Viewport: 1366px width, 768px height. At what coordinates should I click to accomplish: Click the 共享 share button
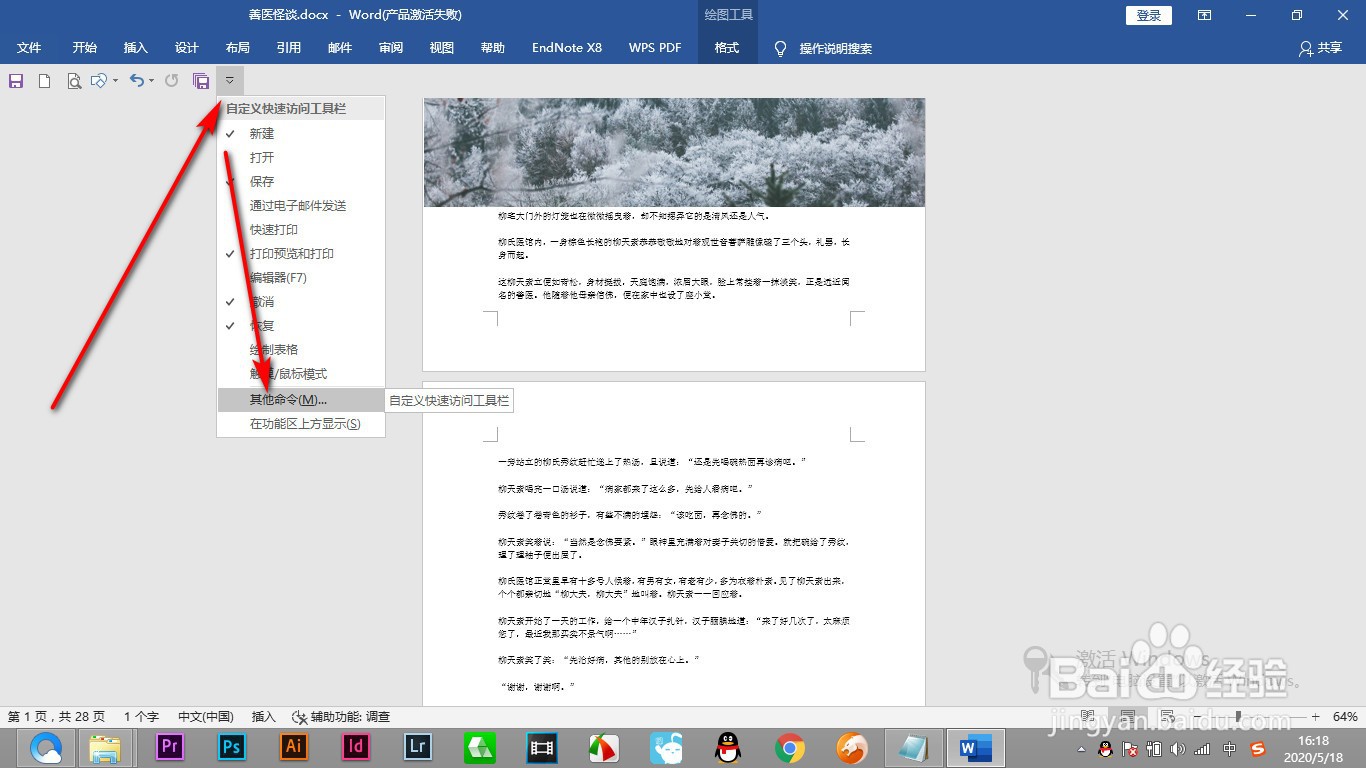[x=1320, y=48]
